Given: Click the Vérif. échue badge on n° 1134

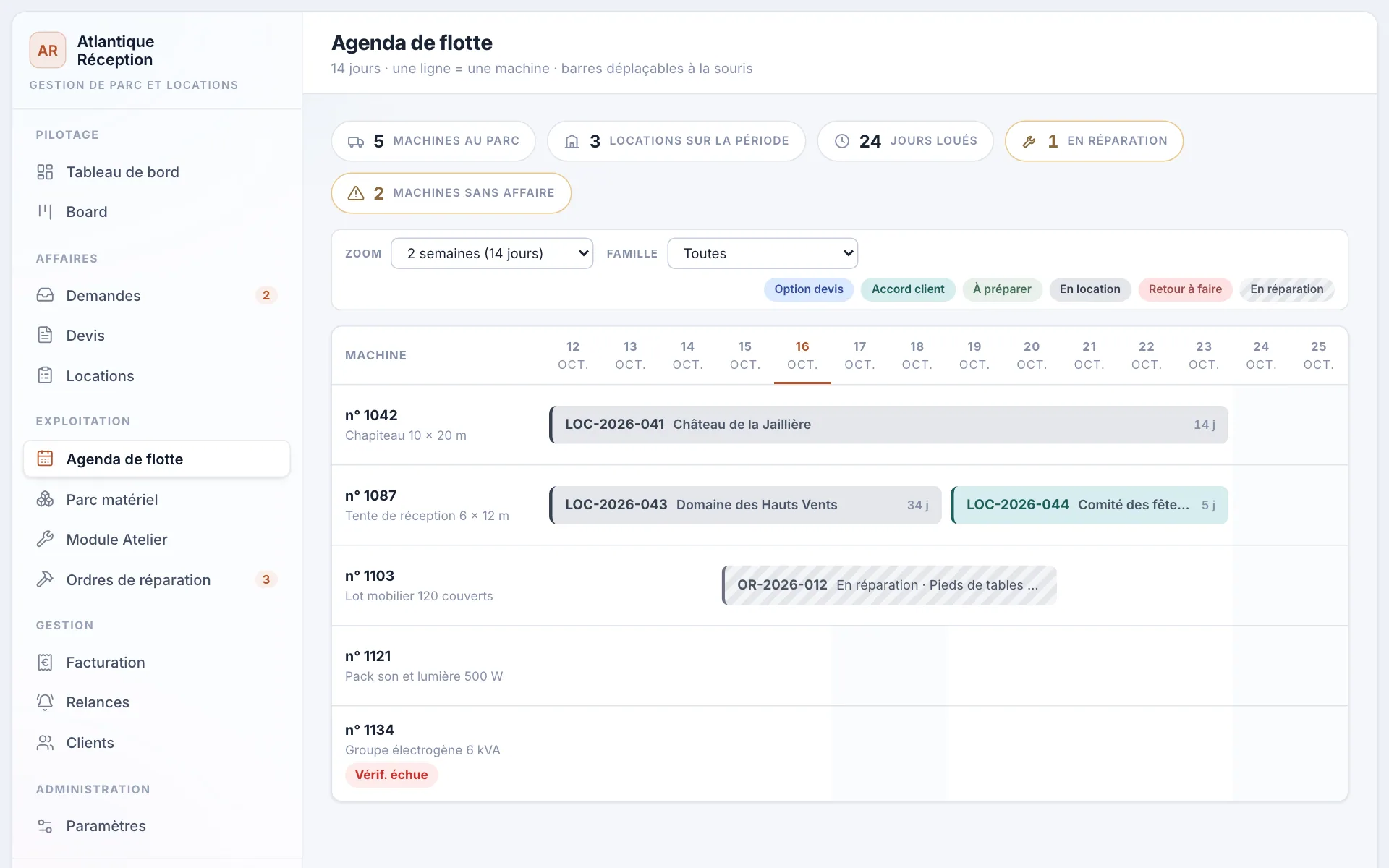Looking at the screenshot, I should click(x=391, y=775).
